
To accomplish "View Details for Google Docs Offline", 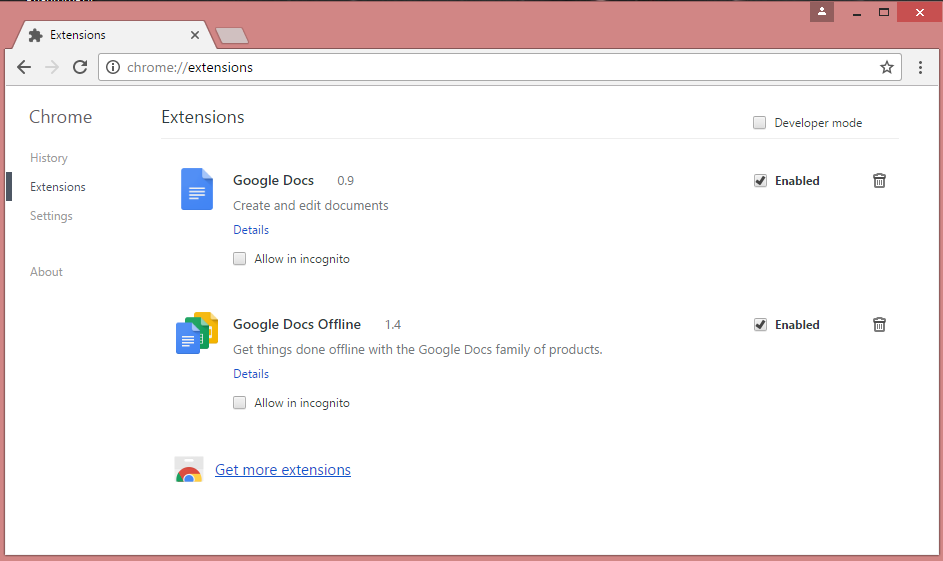I will (x=251, y=374).
